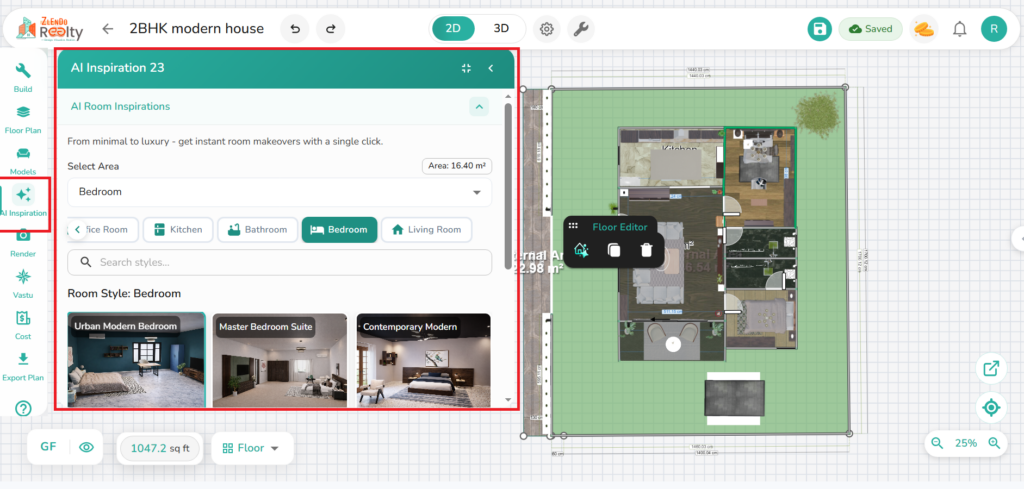Delete floor using trash icon
Screen dimensions: 1024x489
pos(646,250)
